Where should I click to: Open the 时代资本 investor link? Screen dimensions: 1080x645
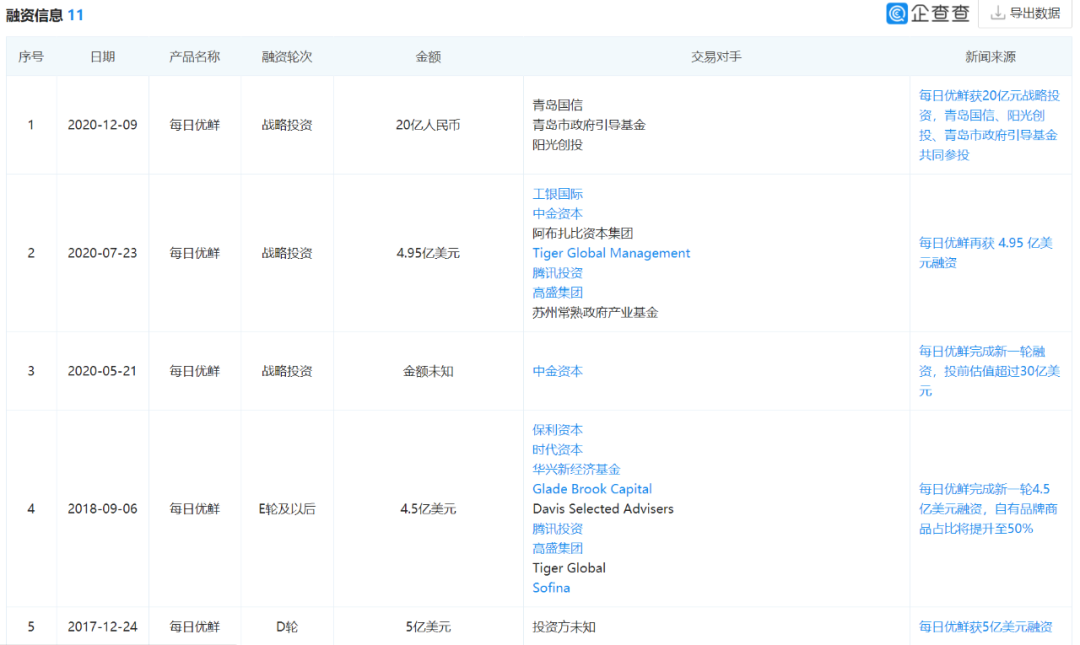(x=557, y=449)
